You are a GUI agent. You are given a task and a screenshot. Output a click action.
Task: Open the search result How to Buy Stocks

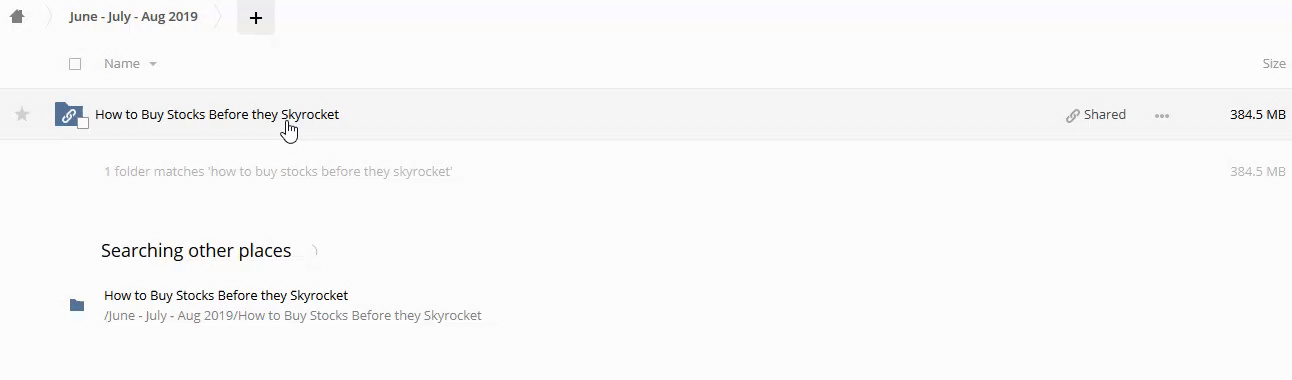226,295
